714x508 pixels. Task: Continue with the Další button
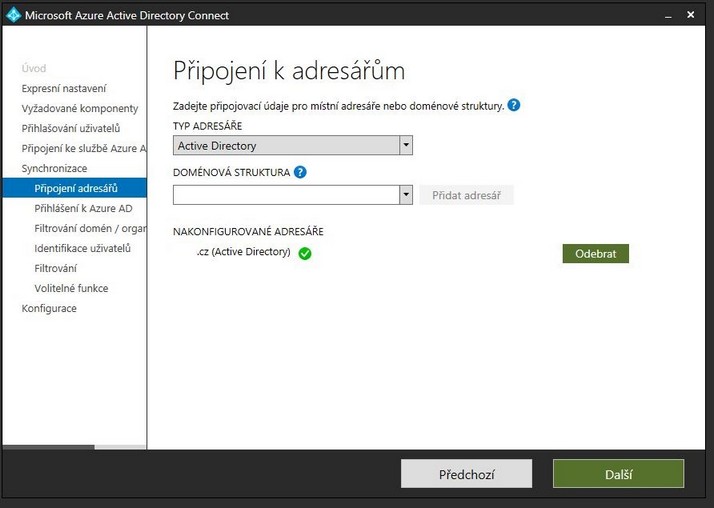(x=618, y=474)
